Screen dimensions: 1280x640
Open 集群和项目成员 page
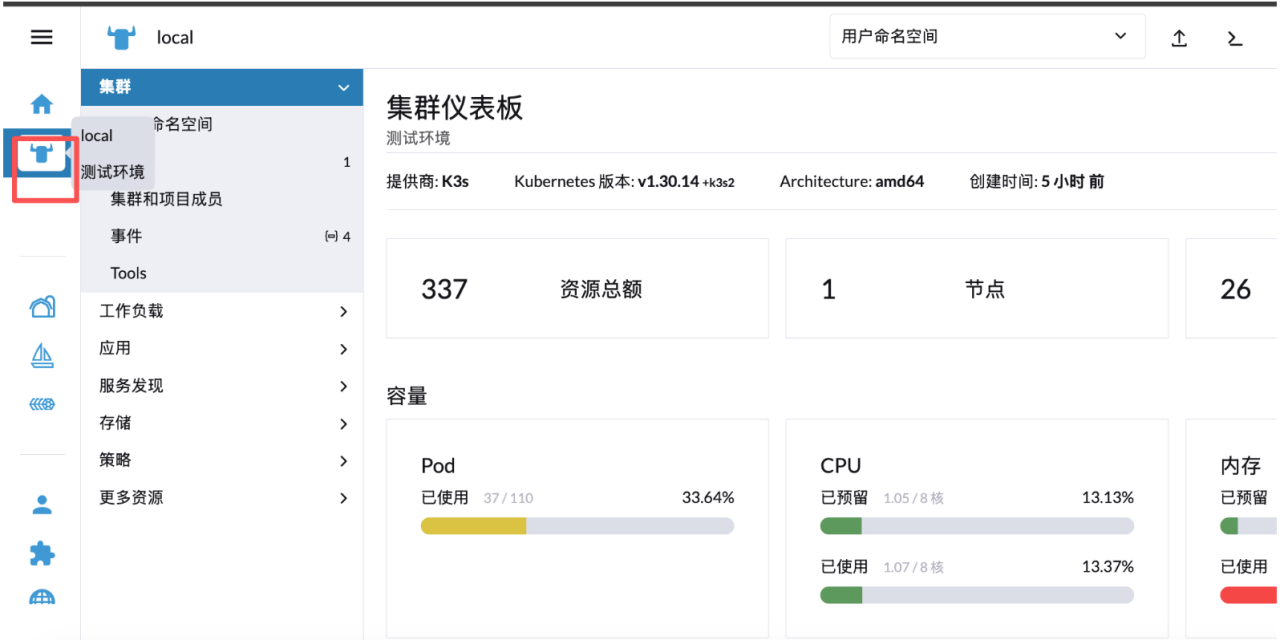click(166, 199)
